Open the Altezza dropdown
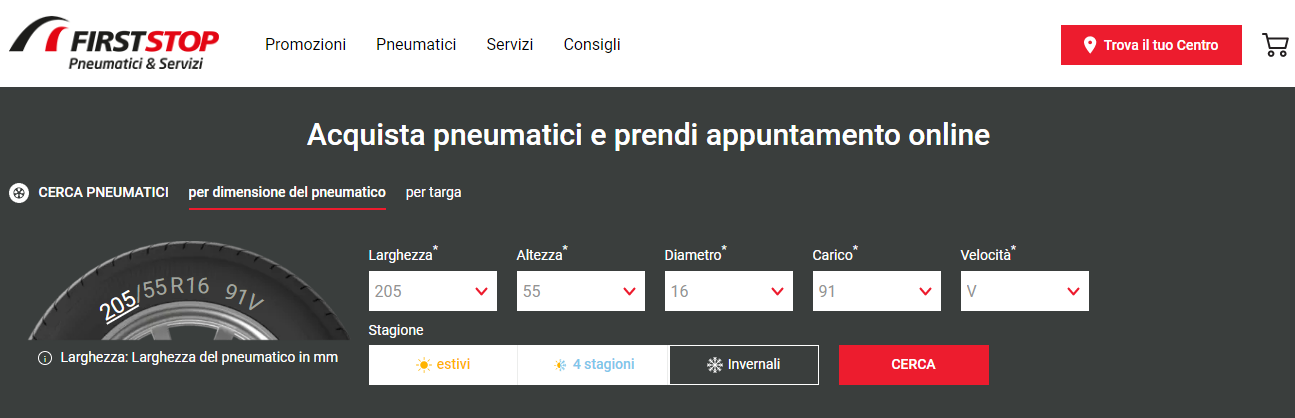This screenshot has width=1295, height=418. tap(580, 291)
